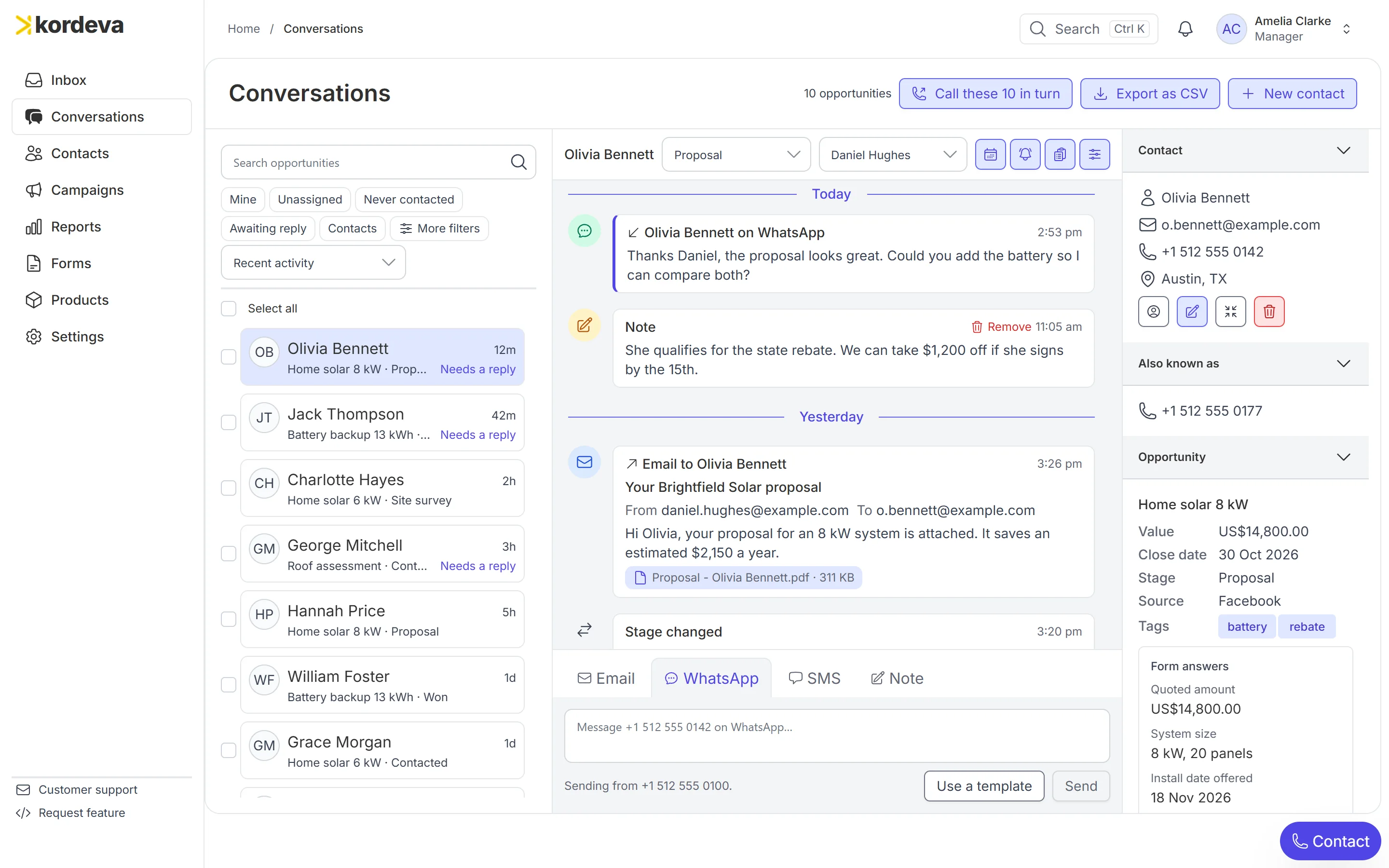Screen dimensions: 1389x868
Task: Check the box next to Hannah Price
Action: pyautogui.click(x=229, y=620)
